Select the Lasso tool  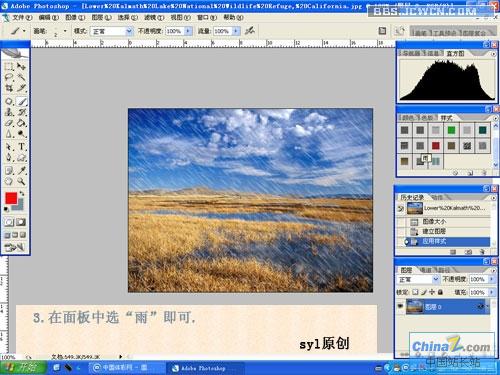click(x=9, y=77)
